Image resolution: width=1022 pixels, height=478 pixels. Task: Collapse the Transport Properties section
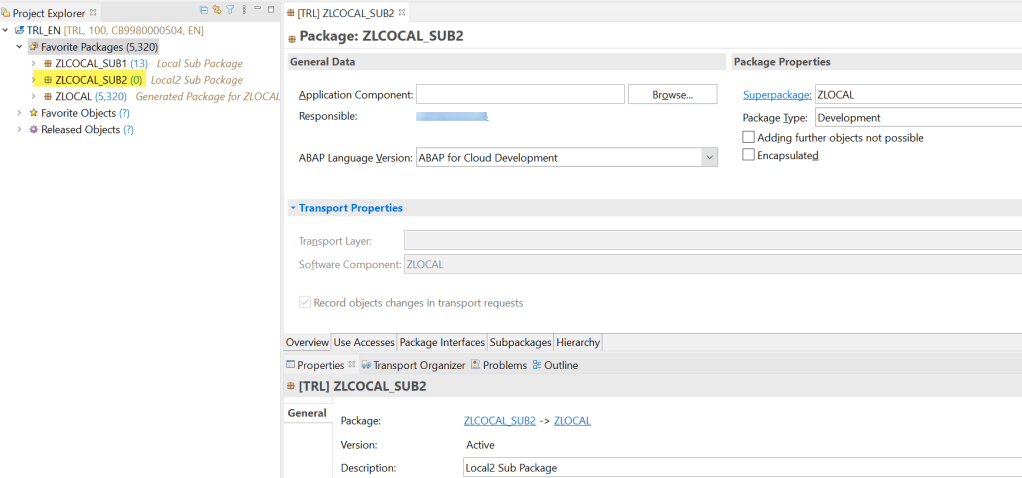[293, 208]
